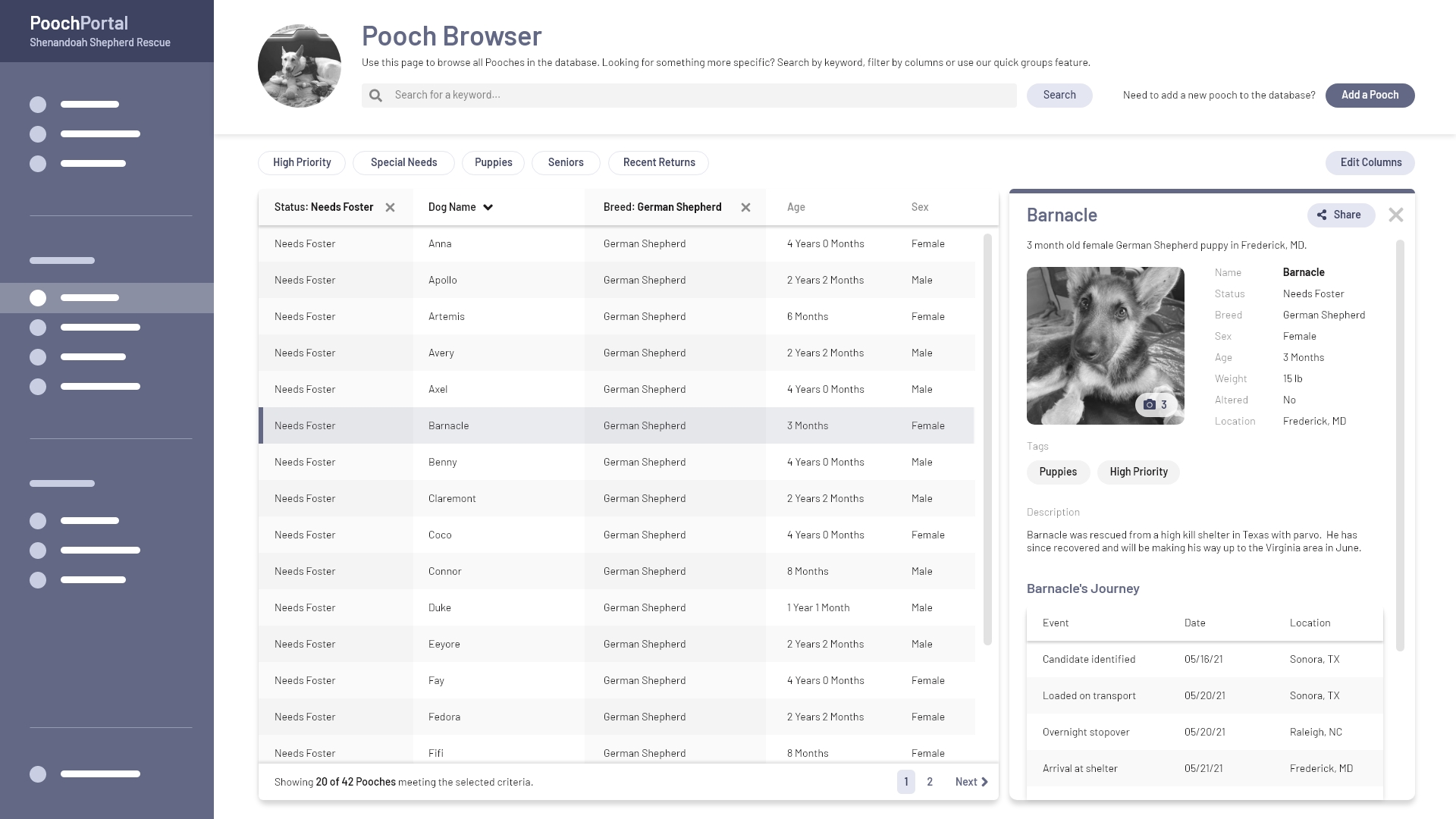Click the Next page chevron arrow
The image size is (1456, 819).
click(x=984, y=782)
